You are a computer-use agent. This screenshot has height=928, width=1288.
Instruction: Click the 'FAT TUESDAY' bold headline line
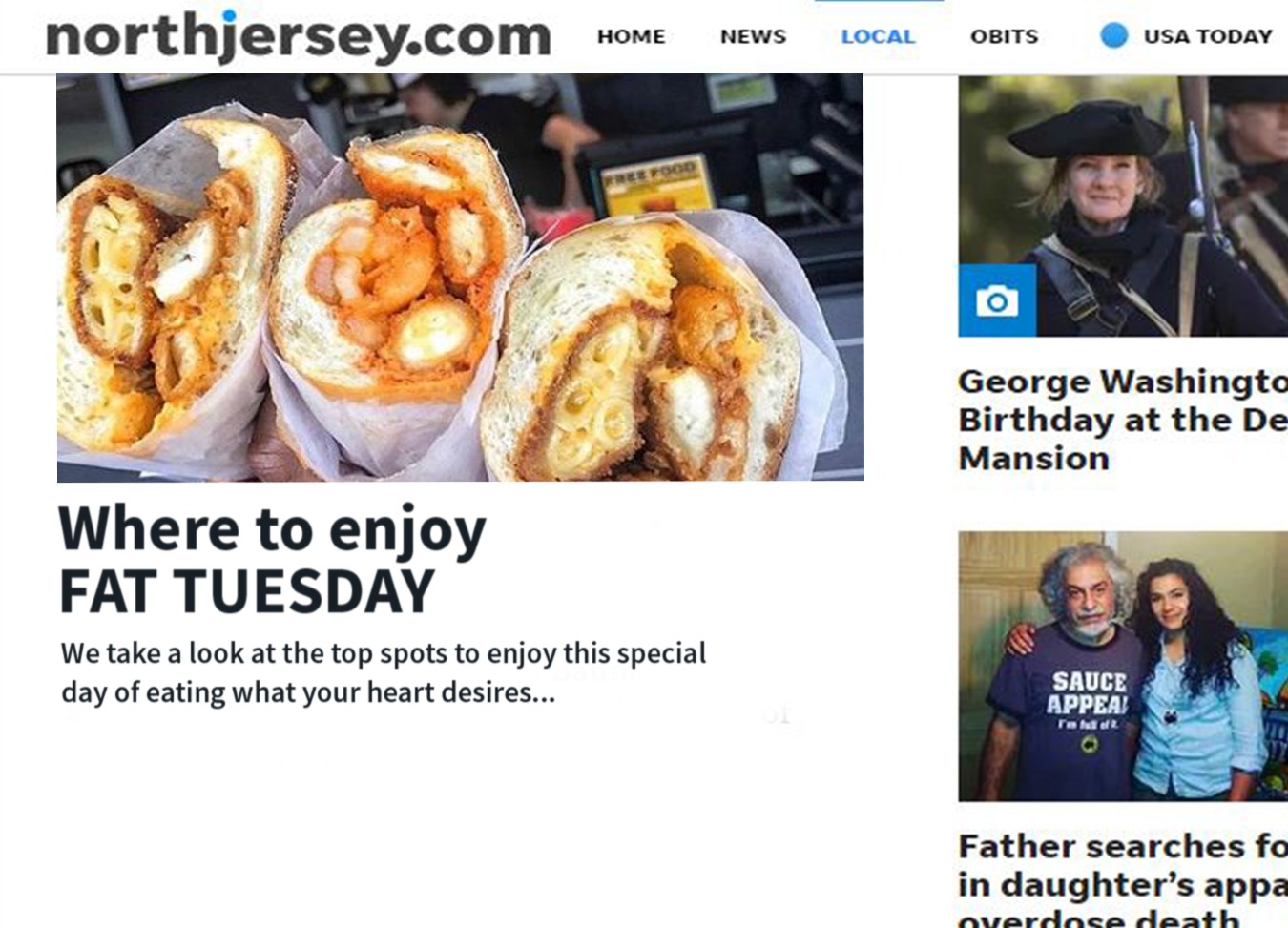pos(247,591)
